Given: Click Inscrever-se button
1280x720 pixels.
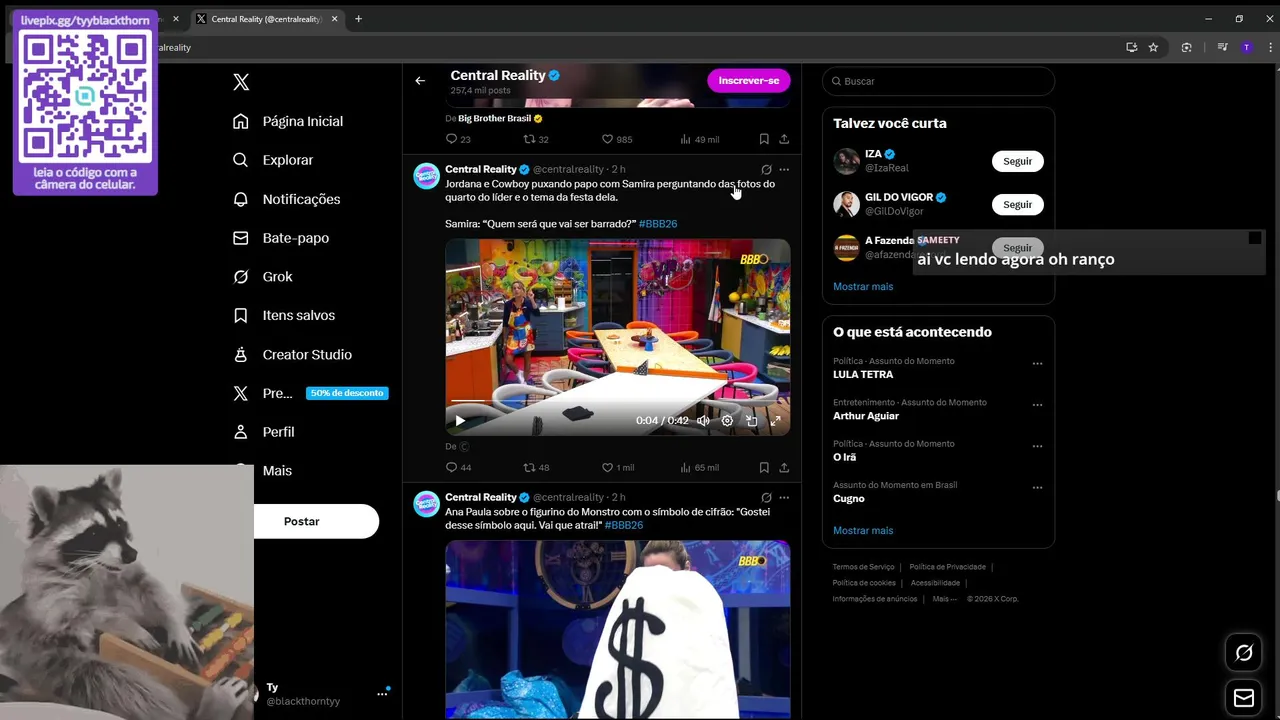Looking at the screenshot, I should tap(748, 80).
